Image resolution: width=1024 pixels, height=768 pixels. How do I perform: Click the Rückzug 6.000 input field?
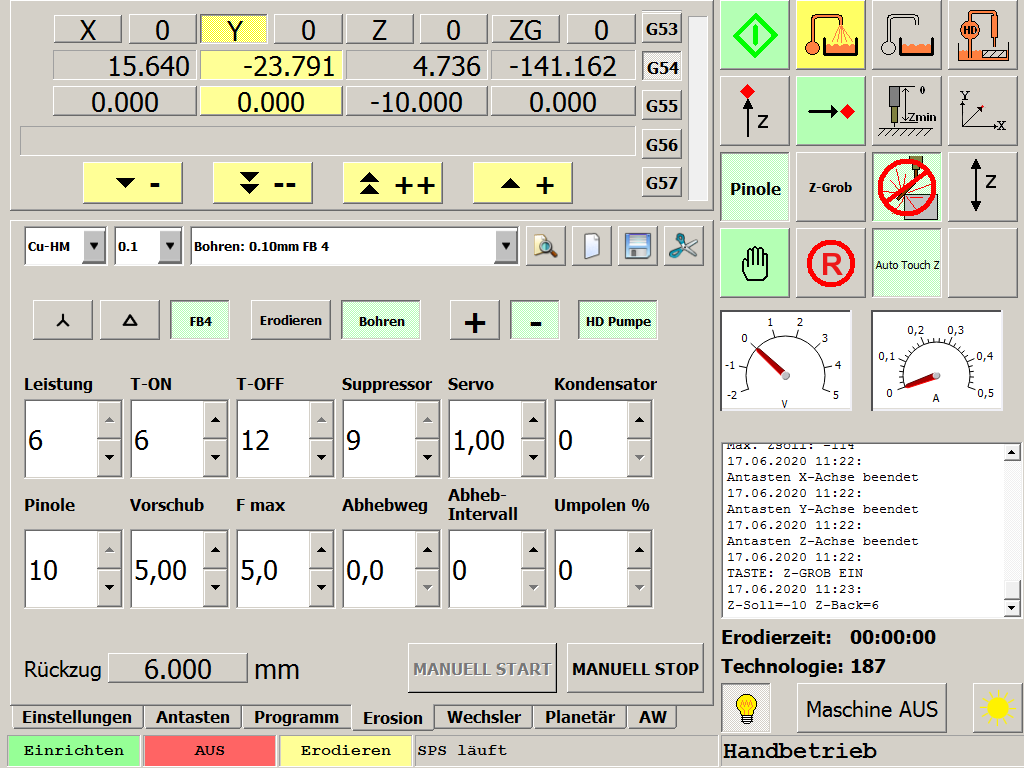click(x=178, y=668)
